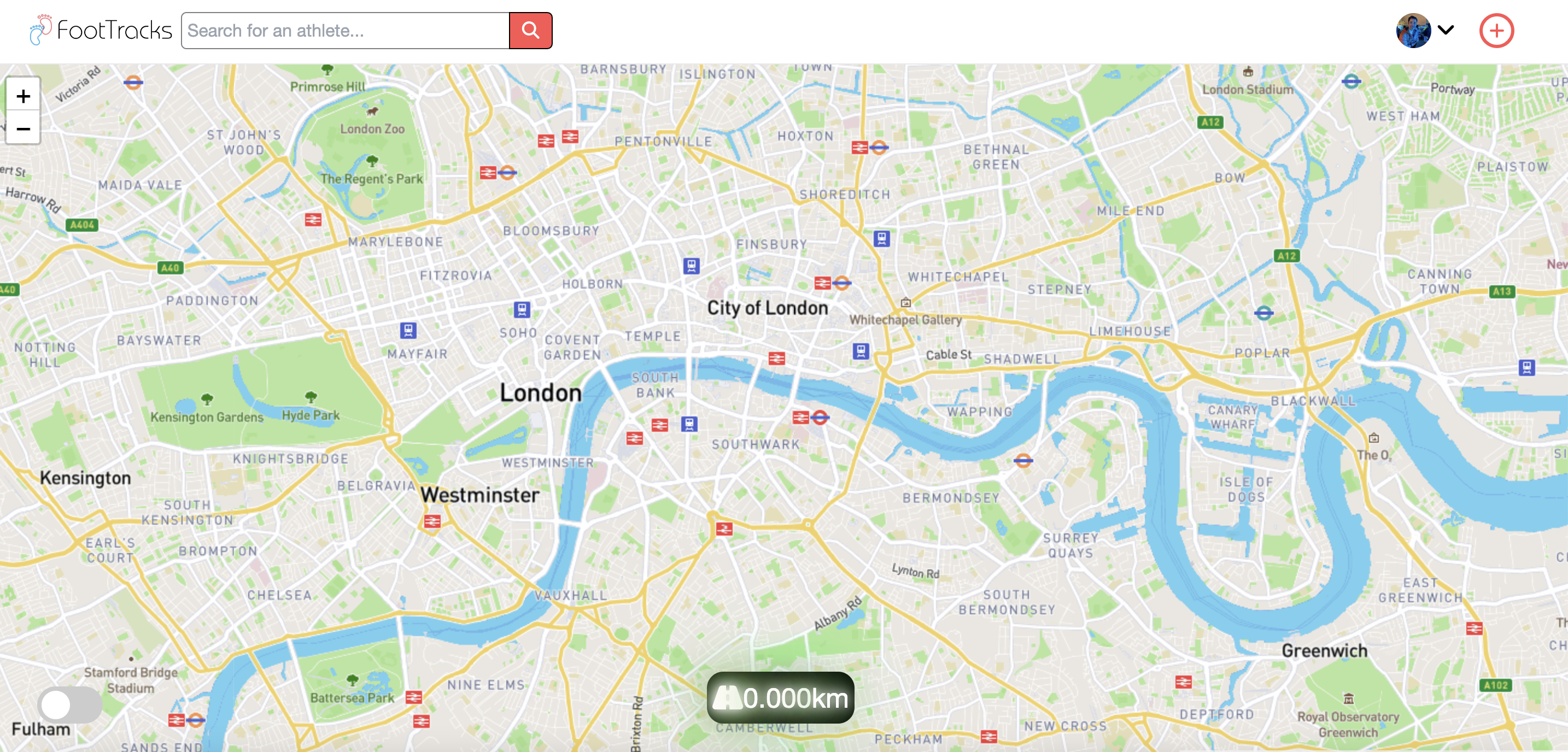Click the FootTracks footprint logo

pyautogui.click(x=40, y=30)
